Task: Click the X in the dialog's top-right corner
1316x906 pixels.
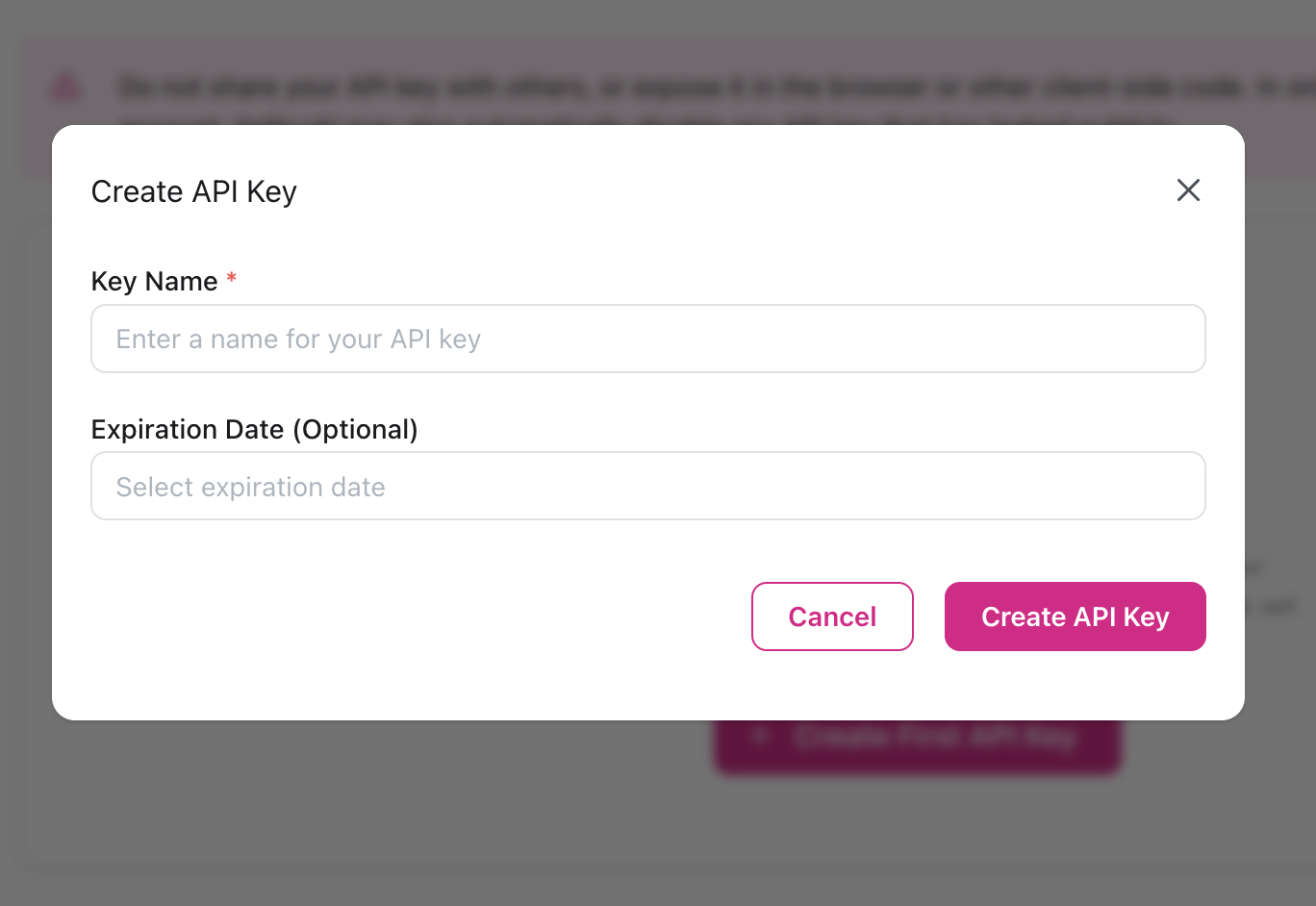Action: coord(1188,190)
